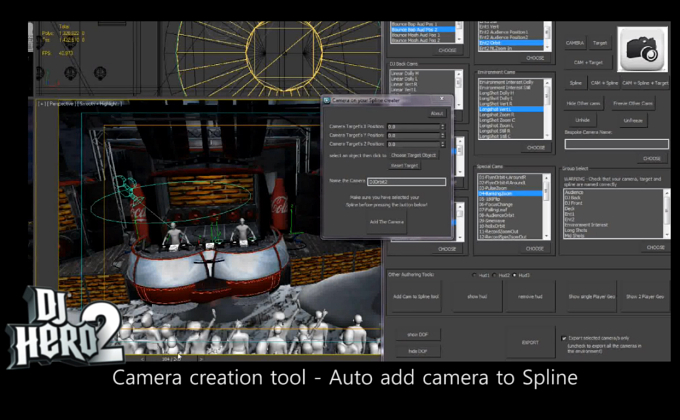This screenshot has width=680, height=420.
Task: Select Longshot Zoom C in Environment Cams list
Action: pos(497,120)
